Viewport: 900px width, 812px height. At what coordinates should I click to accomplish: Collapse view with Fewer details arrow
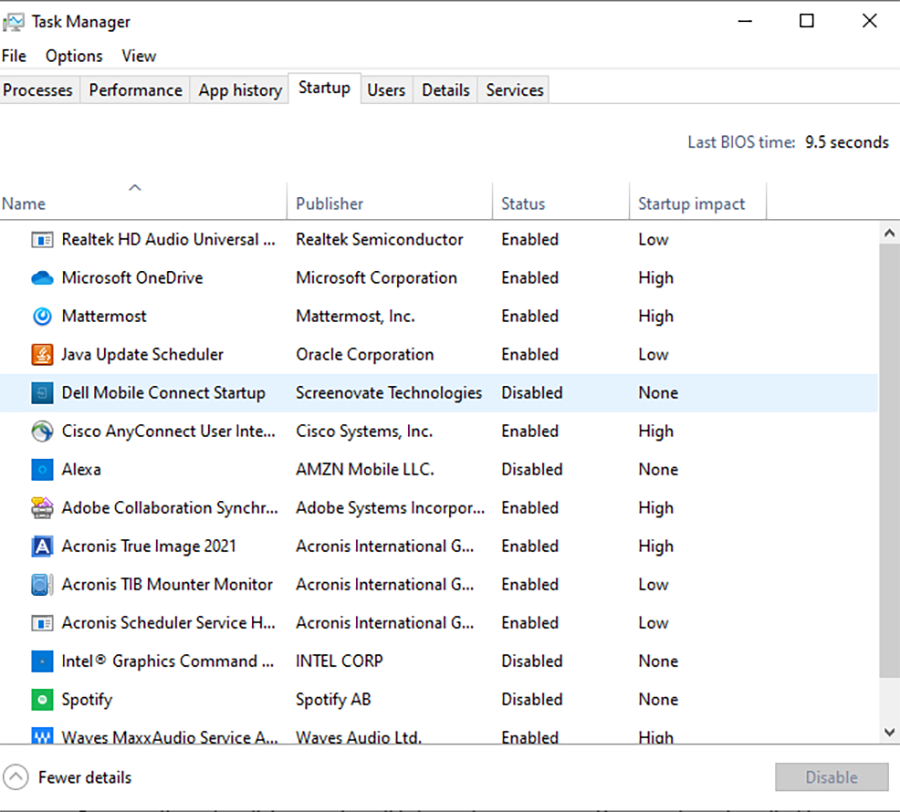(15, 778)
